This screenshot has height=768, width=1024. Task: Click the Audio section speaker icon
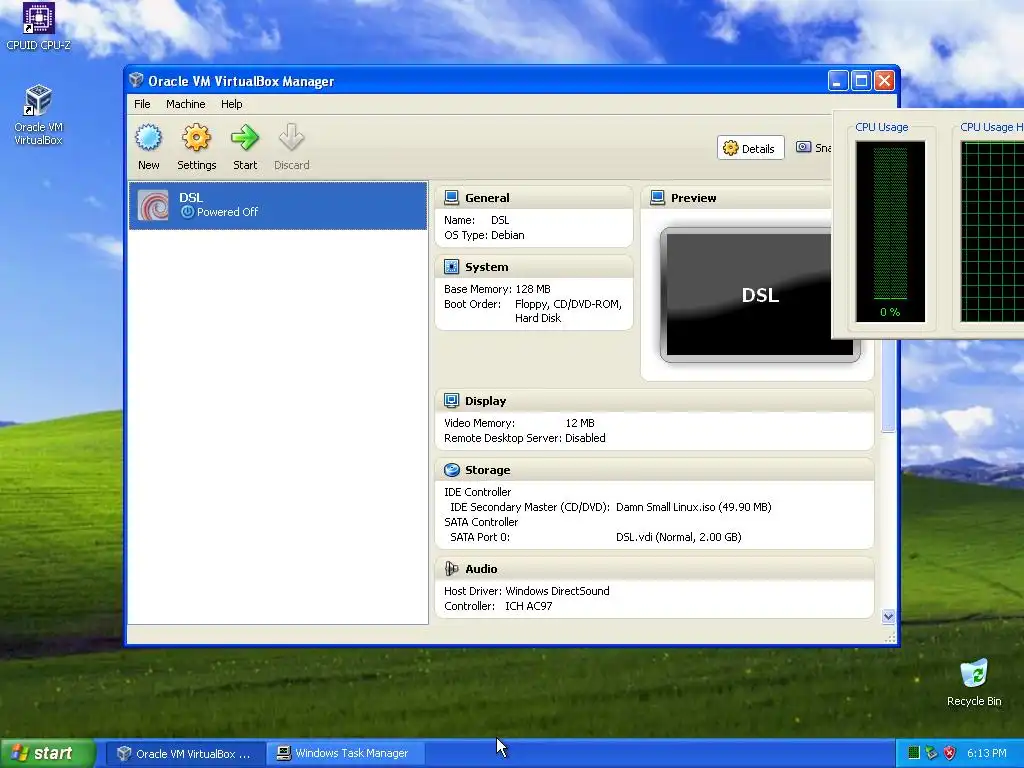pyautogui.click(x=451, y=569)
